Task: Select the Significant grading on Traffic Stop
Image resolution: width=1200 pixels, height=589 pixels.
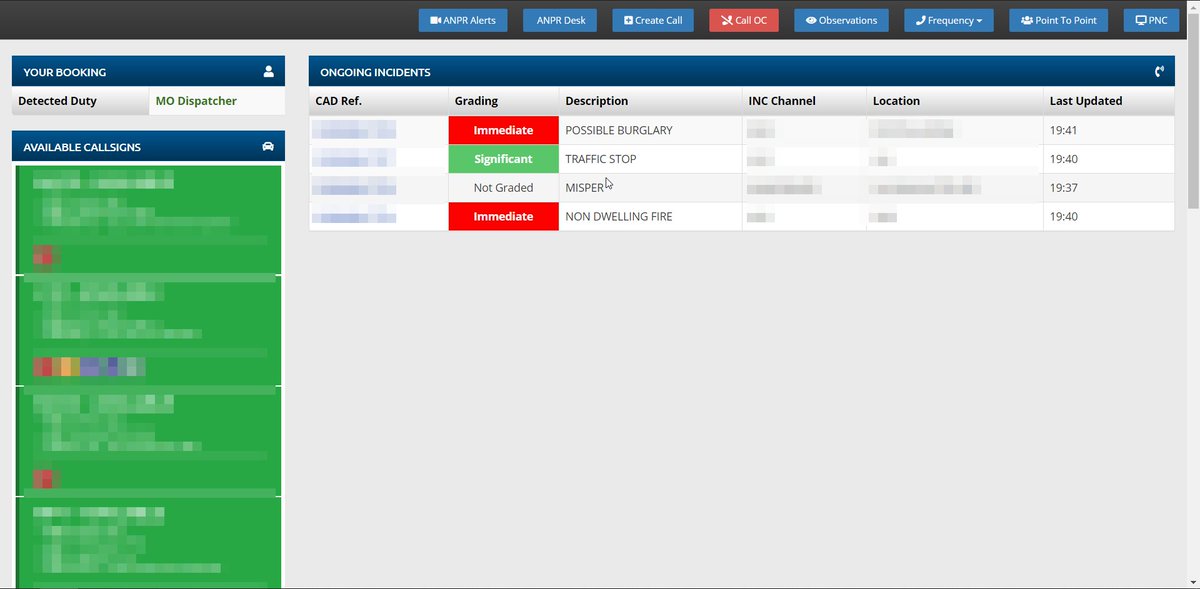Action: click(503, 159)
